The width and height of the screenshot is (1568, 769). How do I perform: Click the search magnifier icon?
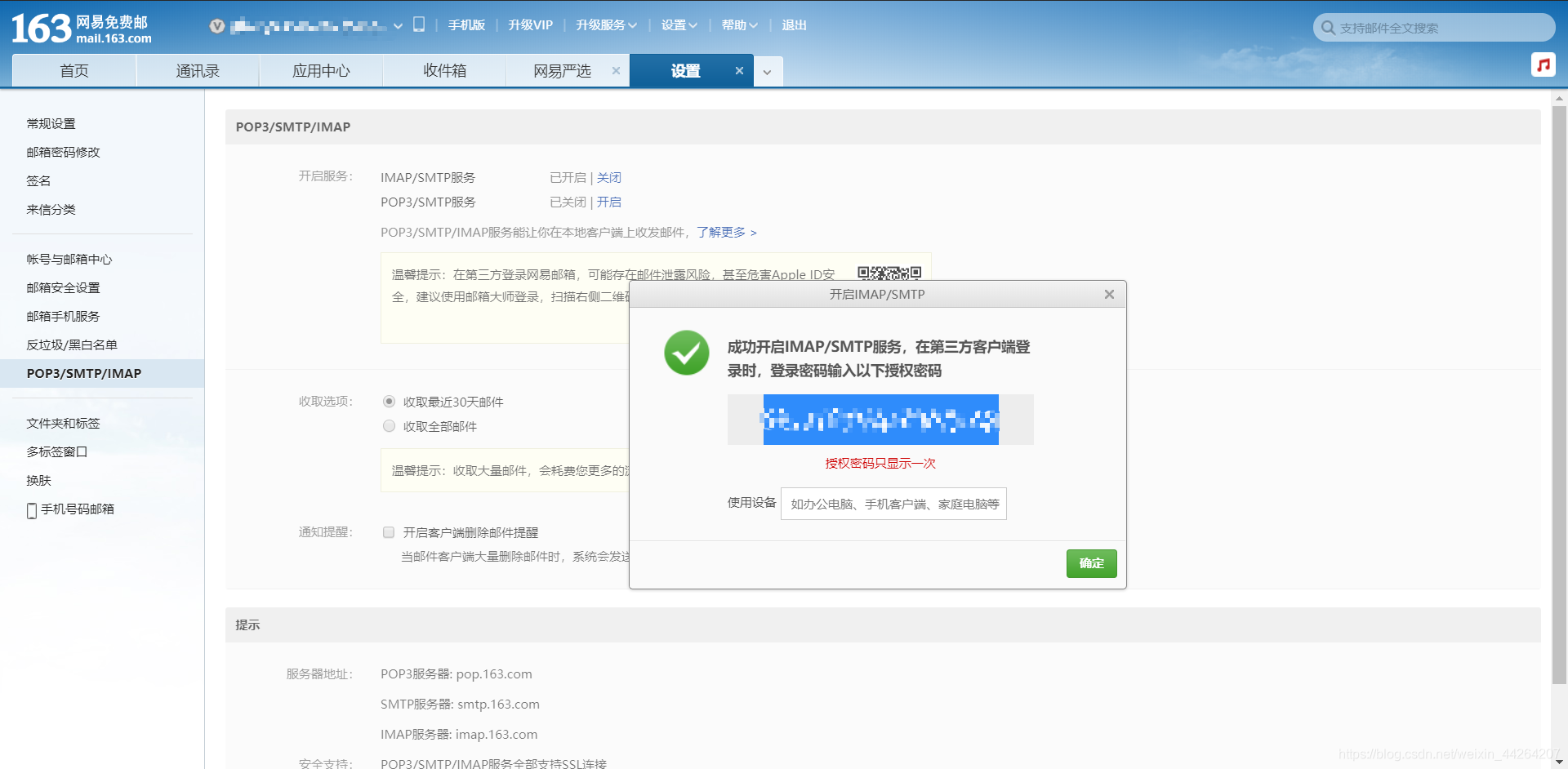1327,27
